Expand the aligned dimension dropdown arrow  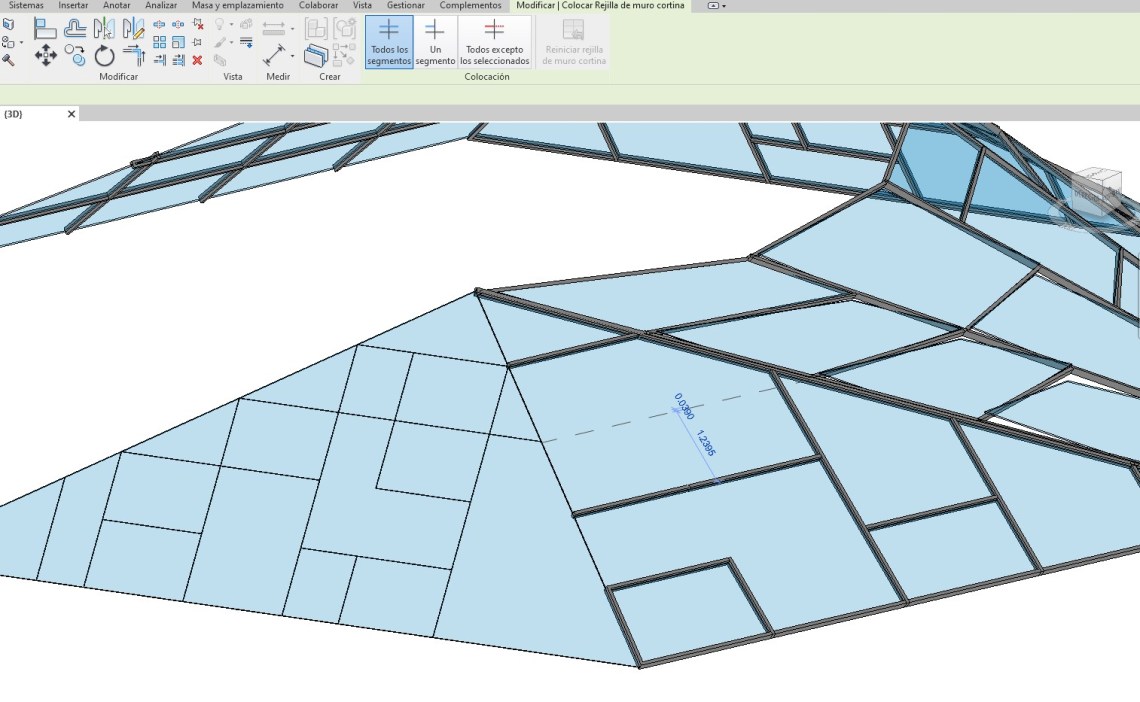(292, 29)
